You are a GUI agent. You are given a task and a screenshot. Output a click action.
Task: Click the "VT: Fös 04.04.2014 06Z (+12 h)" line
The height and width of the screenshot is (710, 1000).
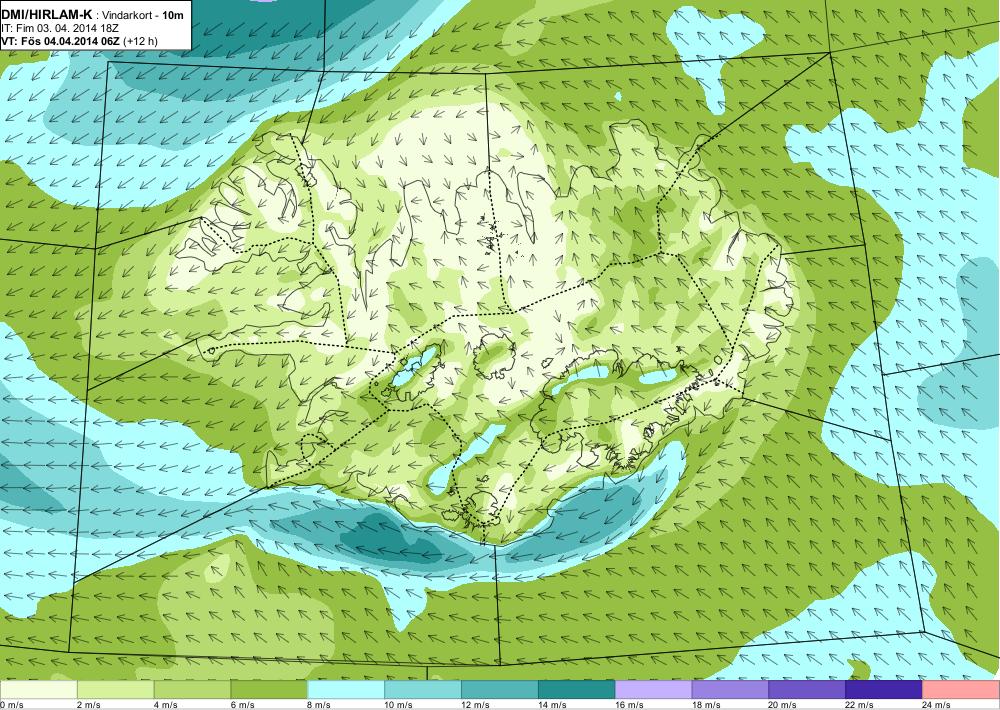click(x=79, y=41)
